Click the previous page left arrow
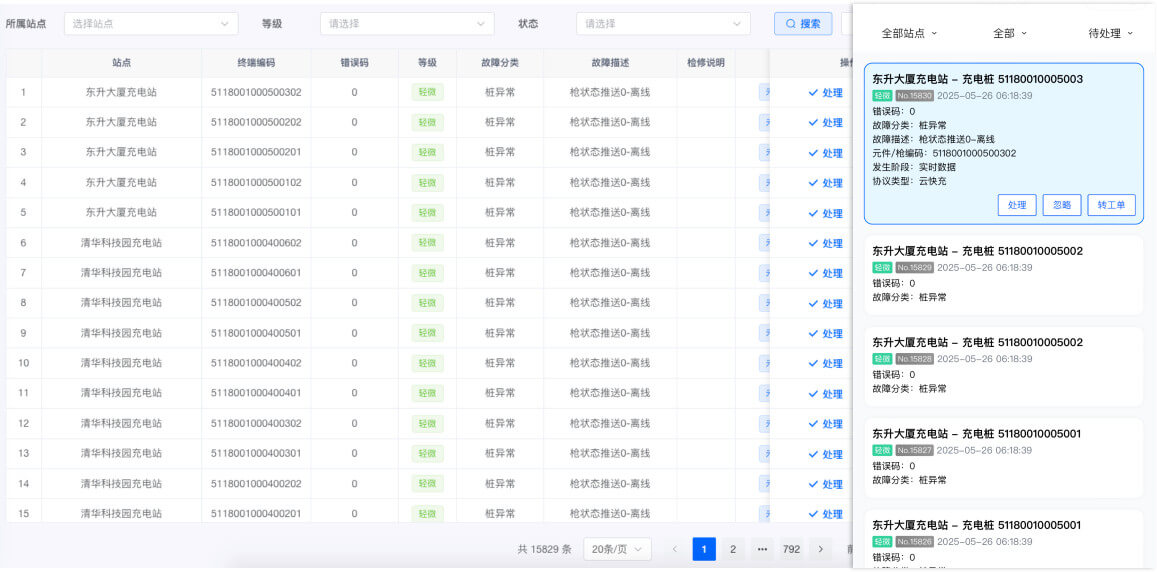This screenshot has height=572, width=1157. [675, 549]
